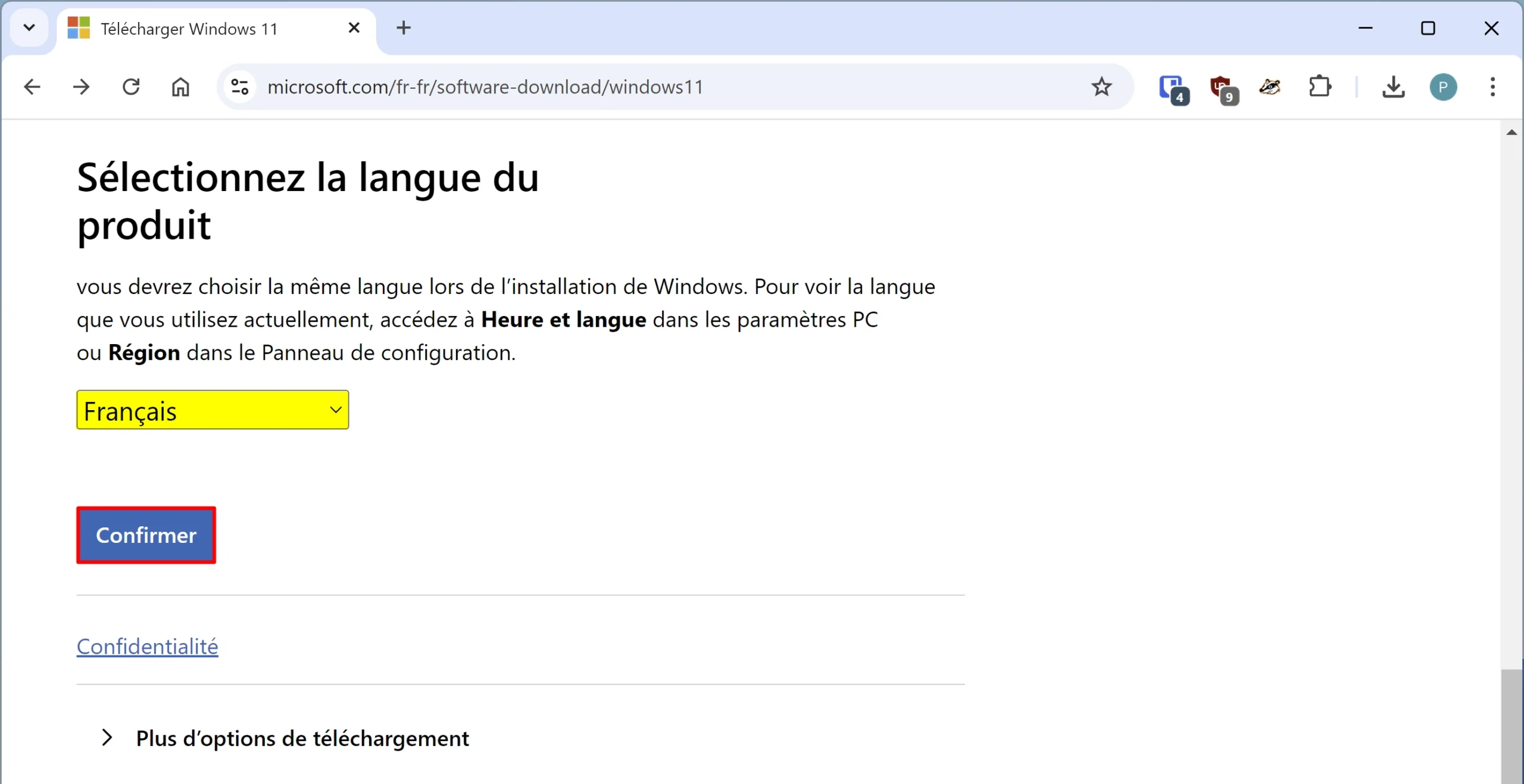Click the Confirmer button
Viewport: 1524px width, 784px height.
click(146, 535)
